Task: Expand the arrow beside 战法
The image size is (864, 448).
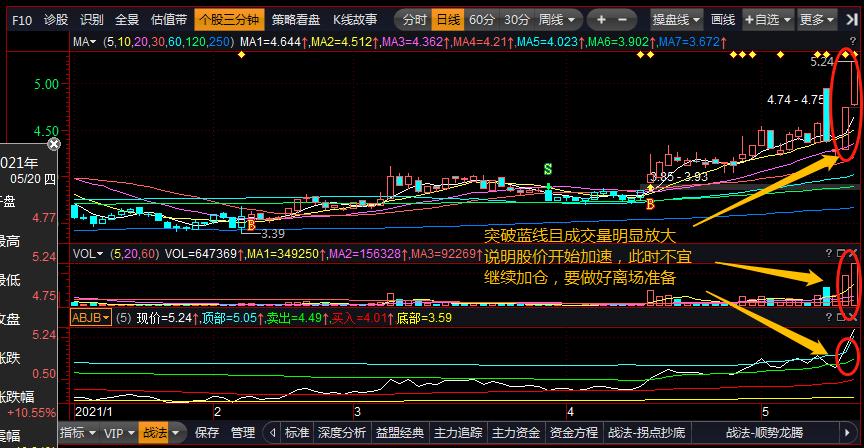Action: click(176, 433)
